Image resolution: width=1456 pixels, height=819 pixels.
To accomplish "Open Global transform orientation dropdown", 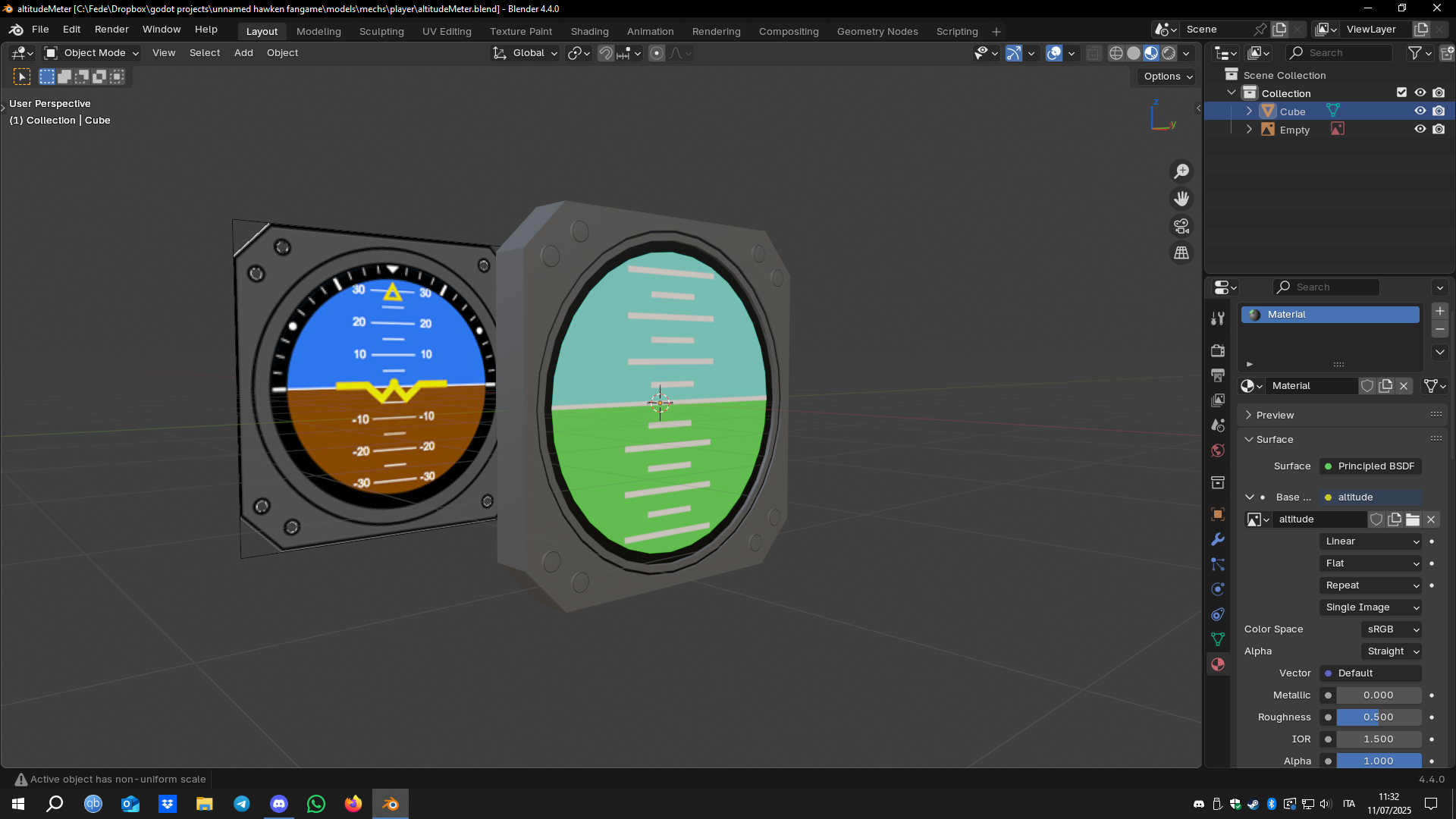I will (526, 53).
